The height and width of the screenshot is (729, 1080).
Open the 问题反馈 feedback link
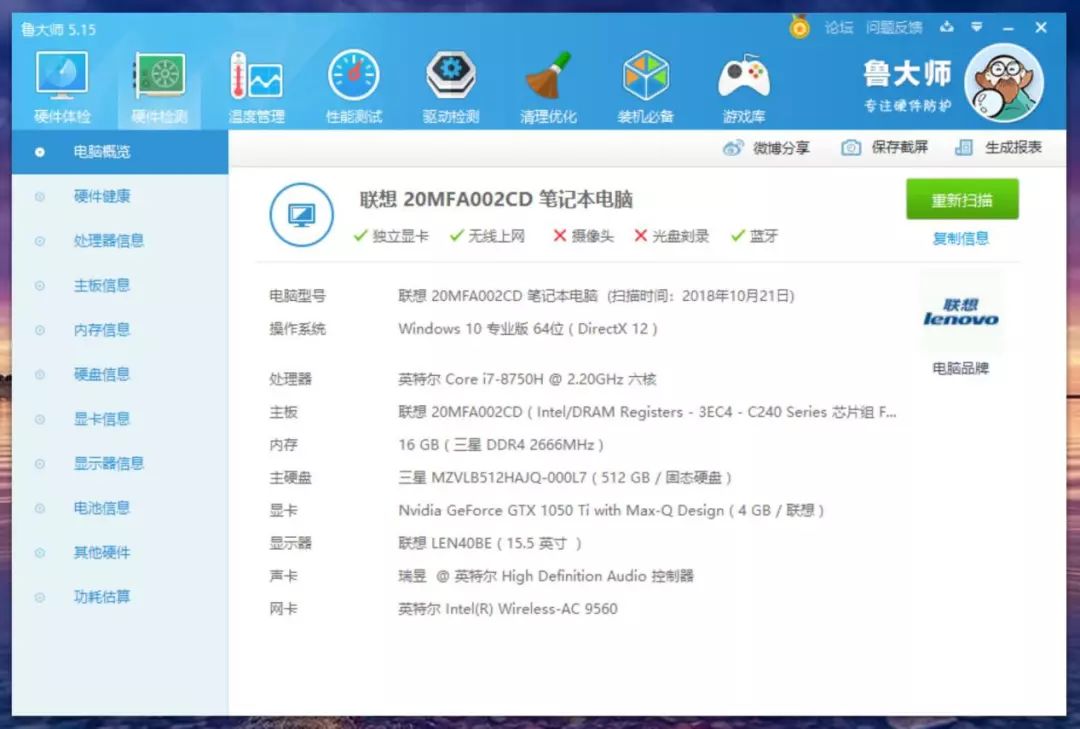[x=894, y=28]
